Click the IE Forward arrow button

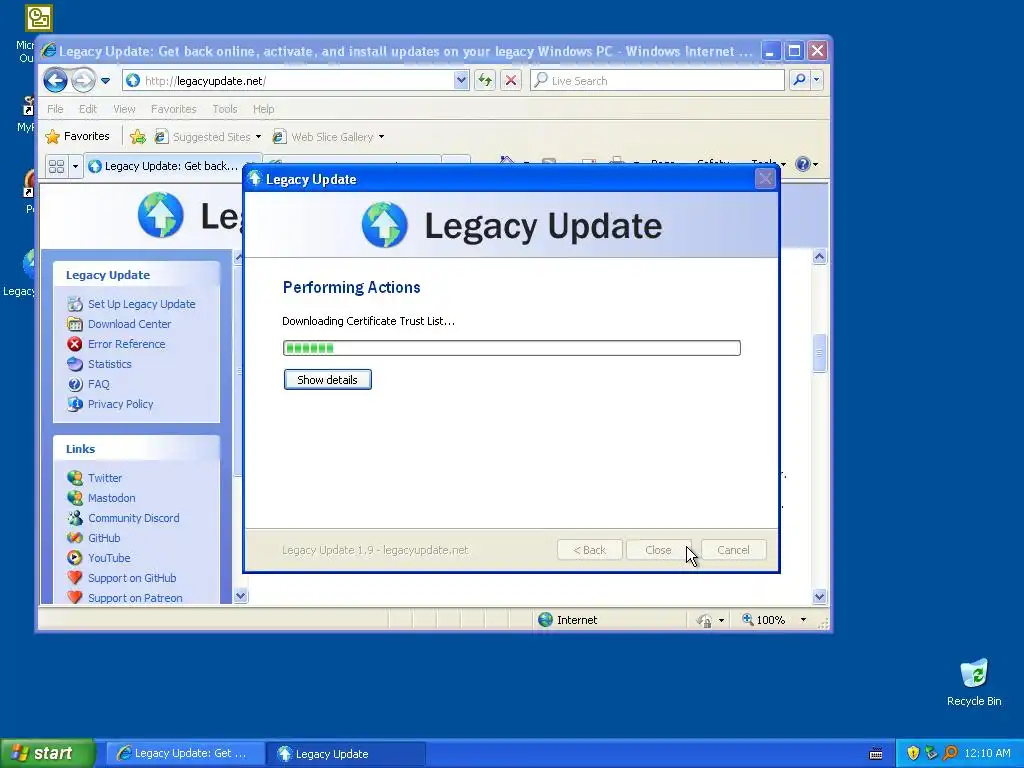(84, 80)
